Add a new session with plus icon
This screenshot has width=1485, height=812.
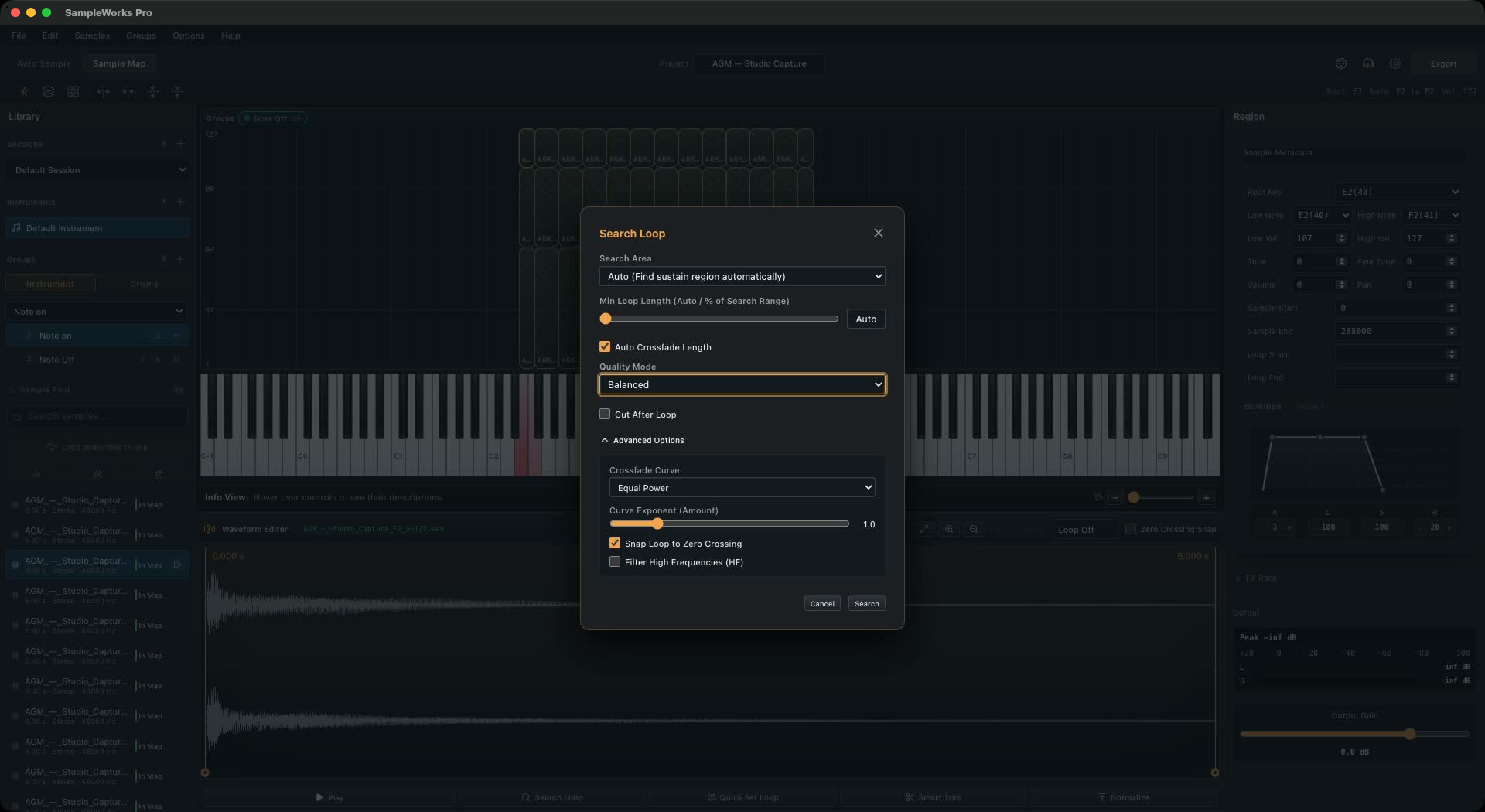point(180,144)
